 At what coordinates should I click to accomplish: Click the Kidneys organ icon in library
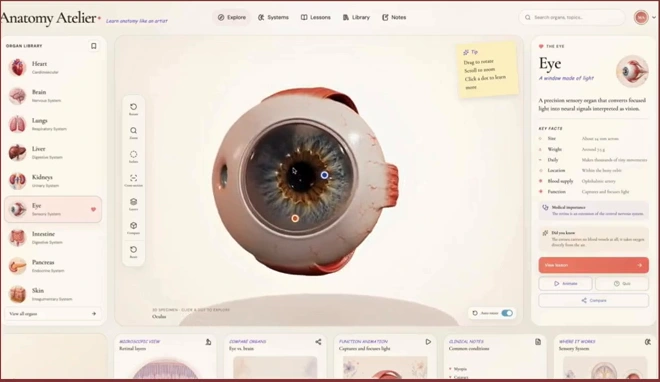[x=18, y=181]
